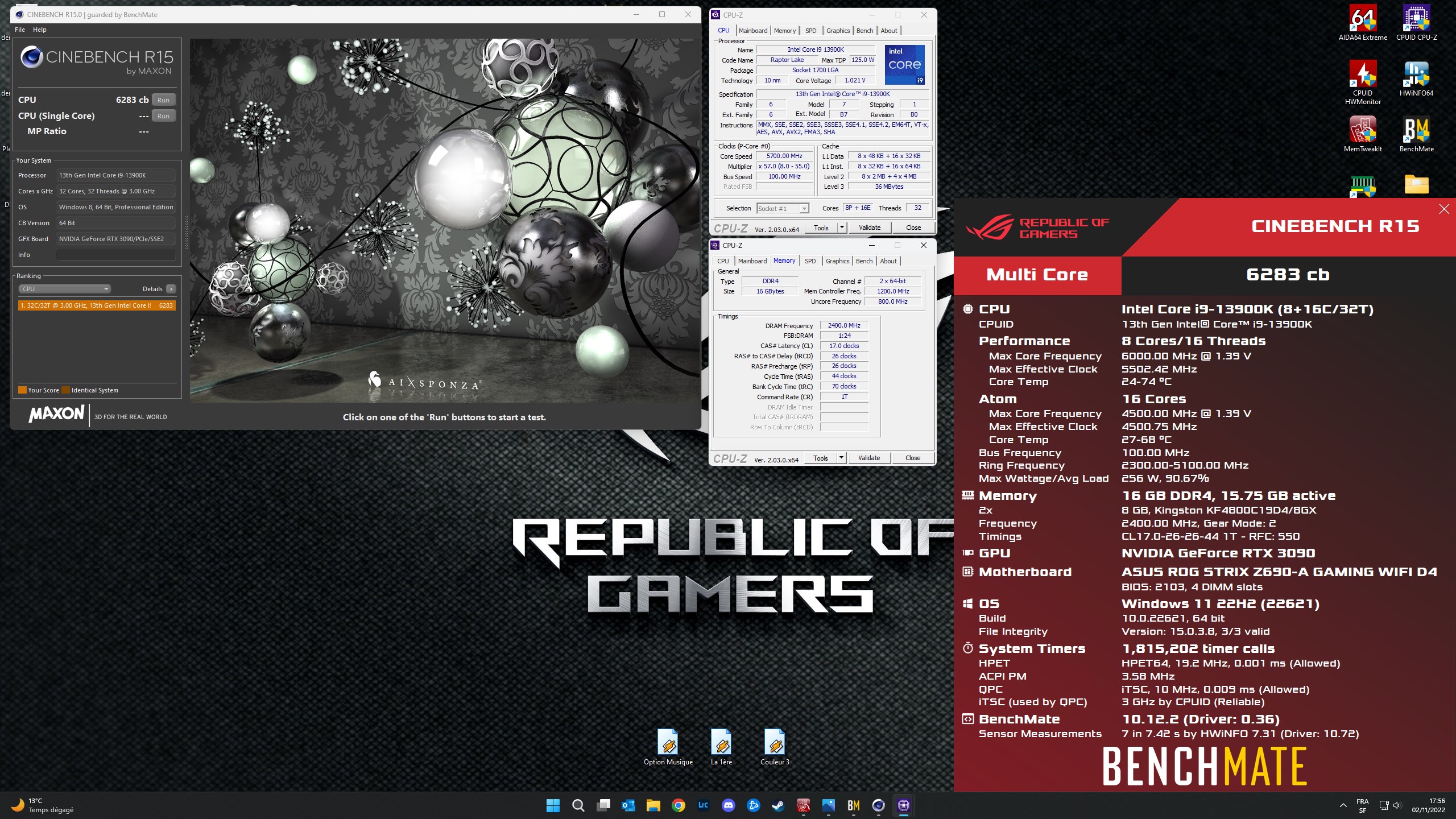Open File Explorer from the taskbar
The image size is (1456, 819).
tap(653, 805)
